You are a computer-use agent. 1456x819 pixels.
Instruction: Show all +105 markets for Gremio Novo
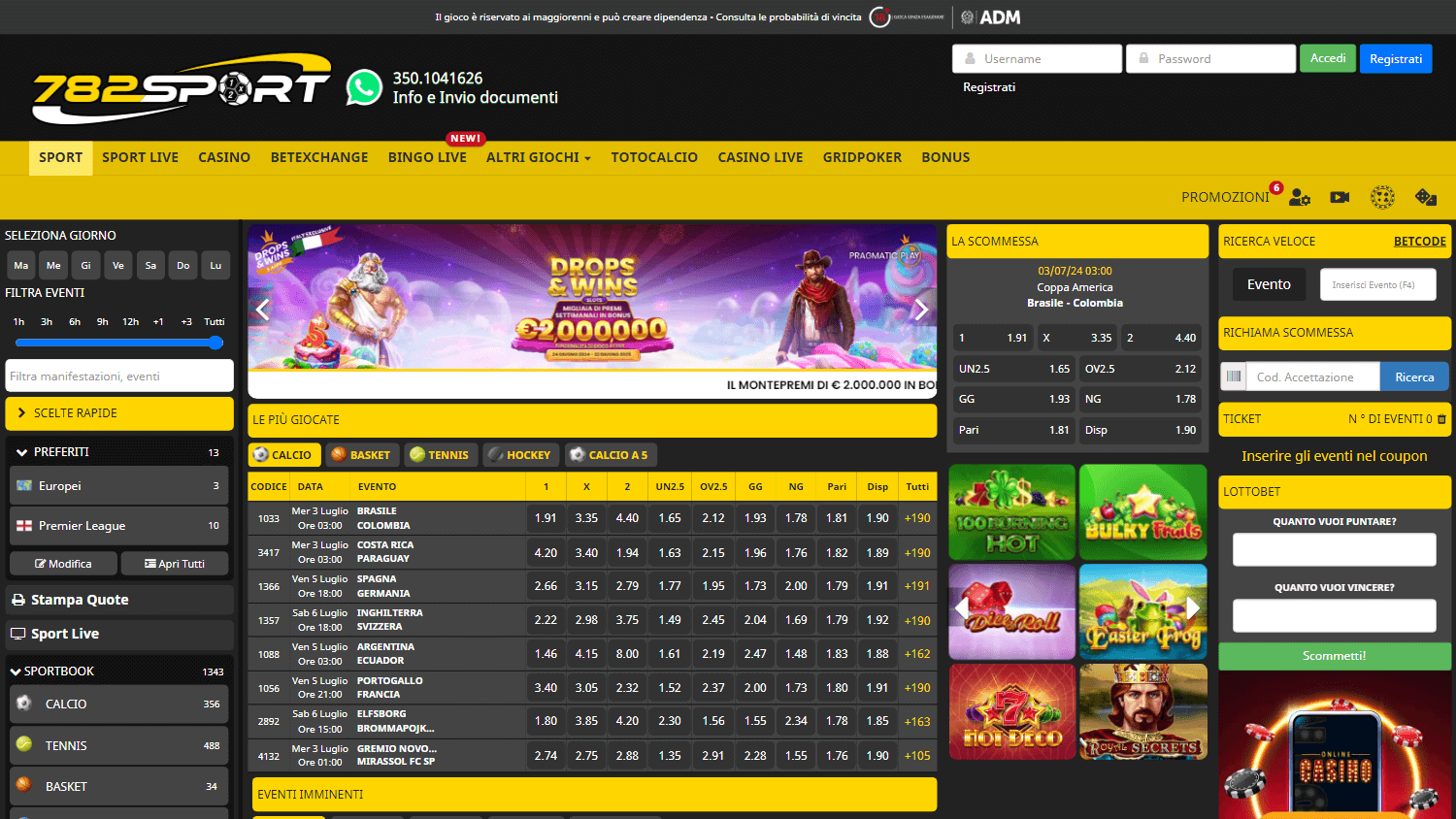tap(917, 756)
